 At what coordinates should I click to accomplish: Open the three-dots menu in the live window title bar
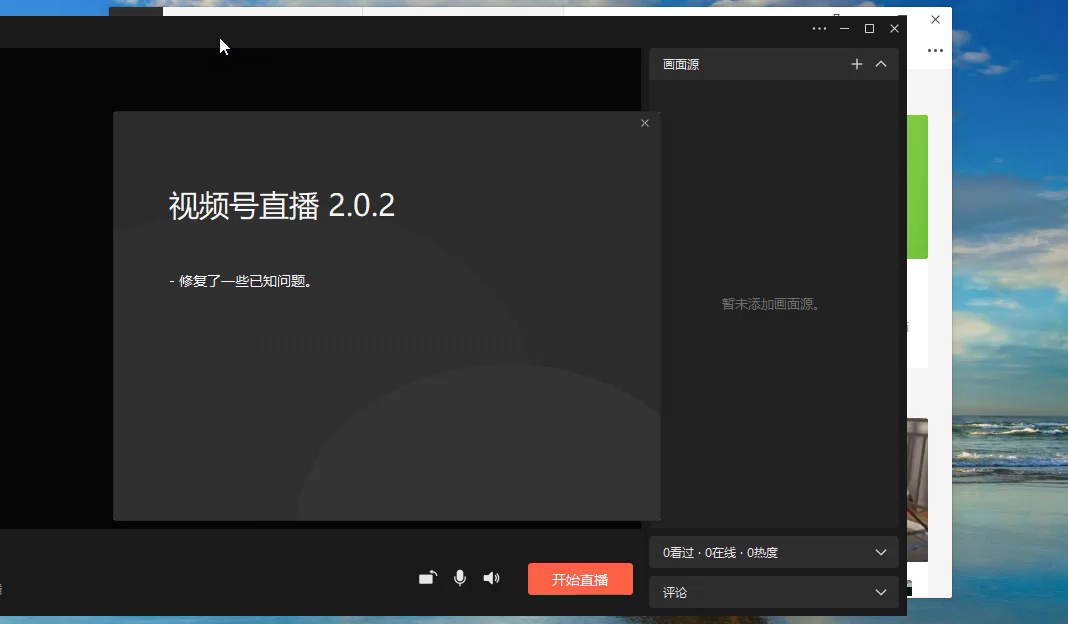[819, 29]
